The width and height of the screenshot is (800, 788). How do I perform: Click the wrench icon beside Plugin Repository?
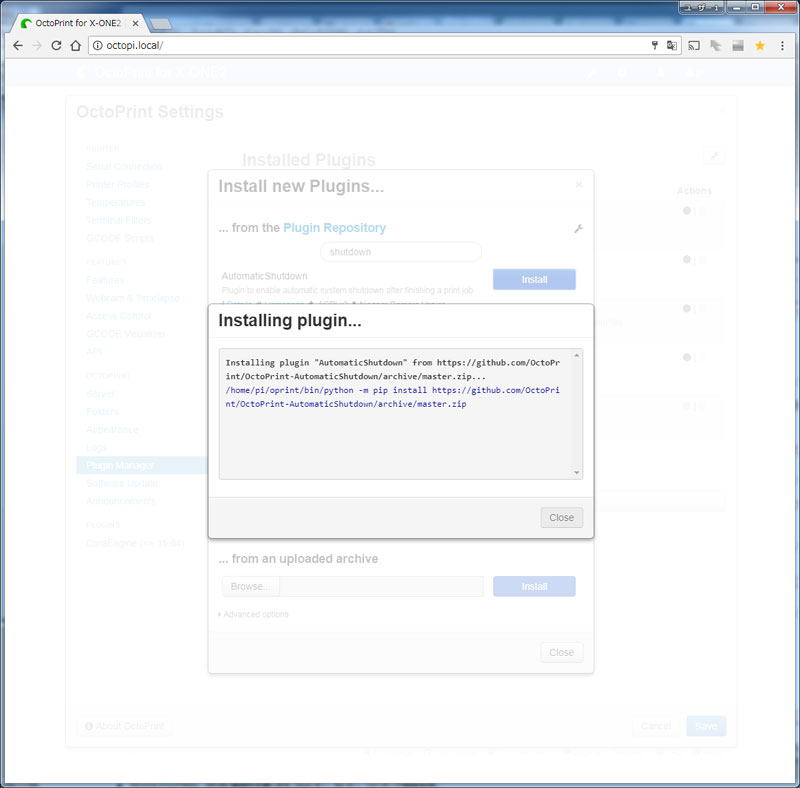pos(578,229)
